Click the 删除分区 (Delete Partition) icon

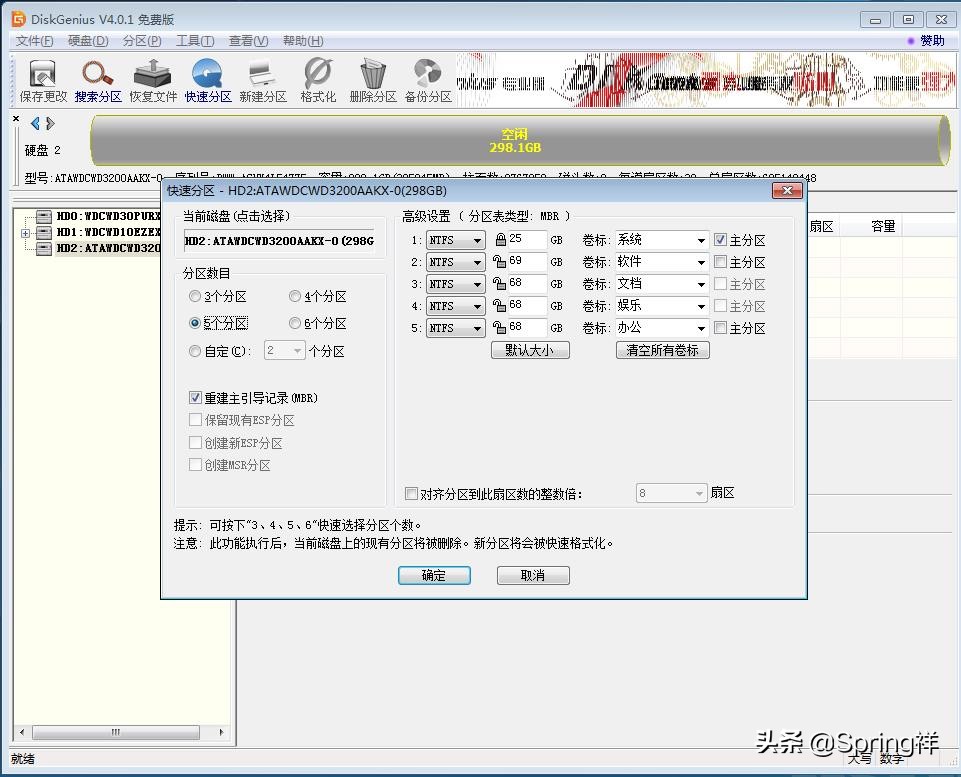pyautogui.click(x=372, y=80)
